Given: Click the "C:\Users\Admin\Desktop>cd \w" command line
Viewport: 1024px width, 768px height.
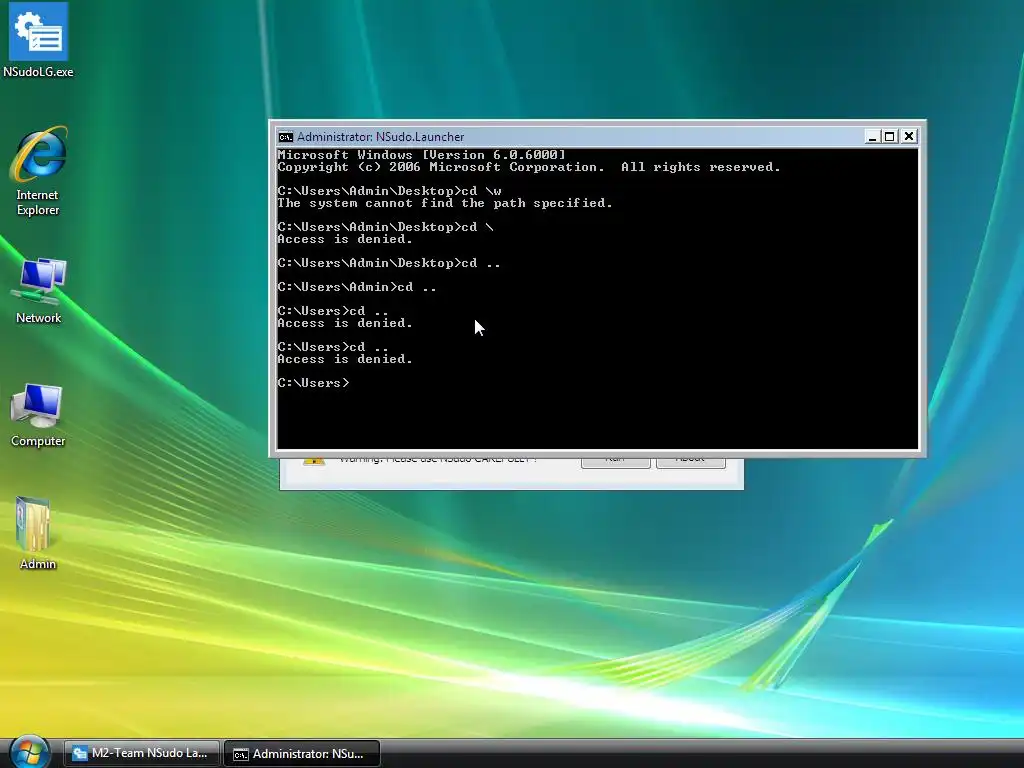Looking at the screenshot, I should (390, 191).
